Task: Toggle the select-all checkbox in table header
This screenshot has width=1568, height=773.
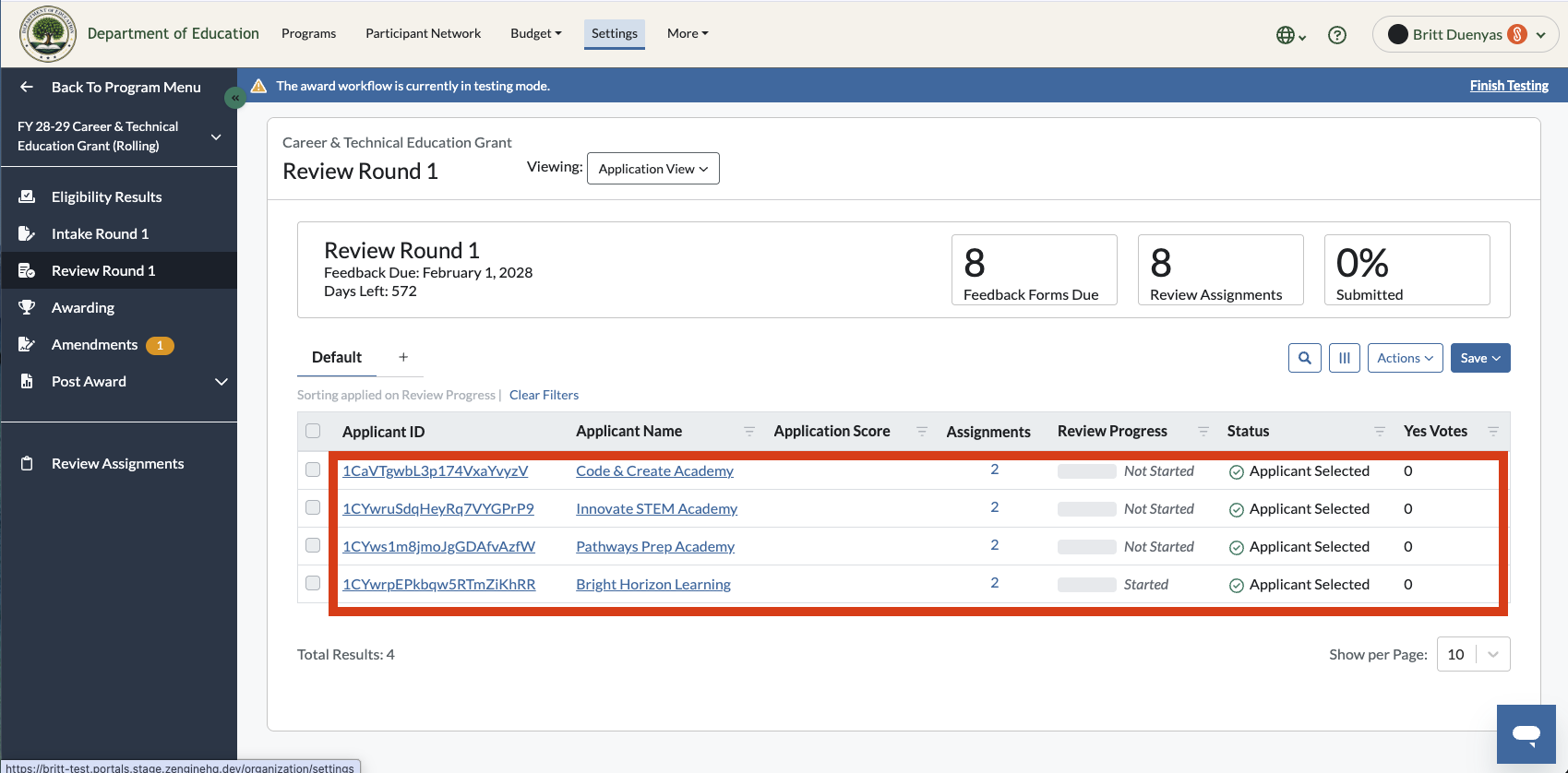Action: (x=313, y=431)
